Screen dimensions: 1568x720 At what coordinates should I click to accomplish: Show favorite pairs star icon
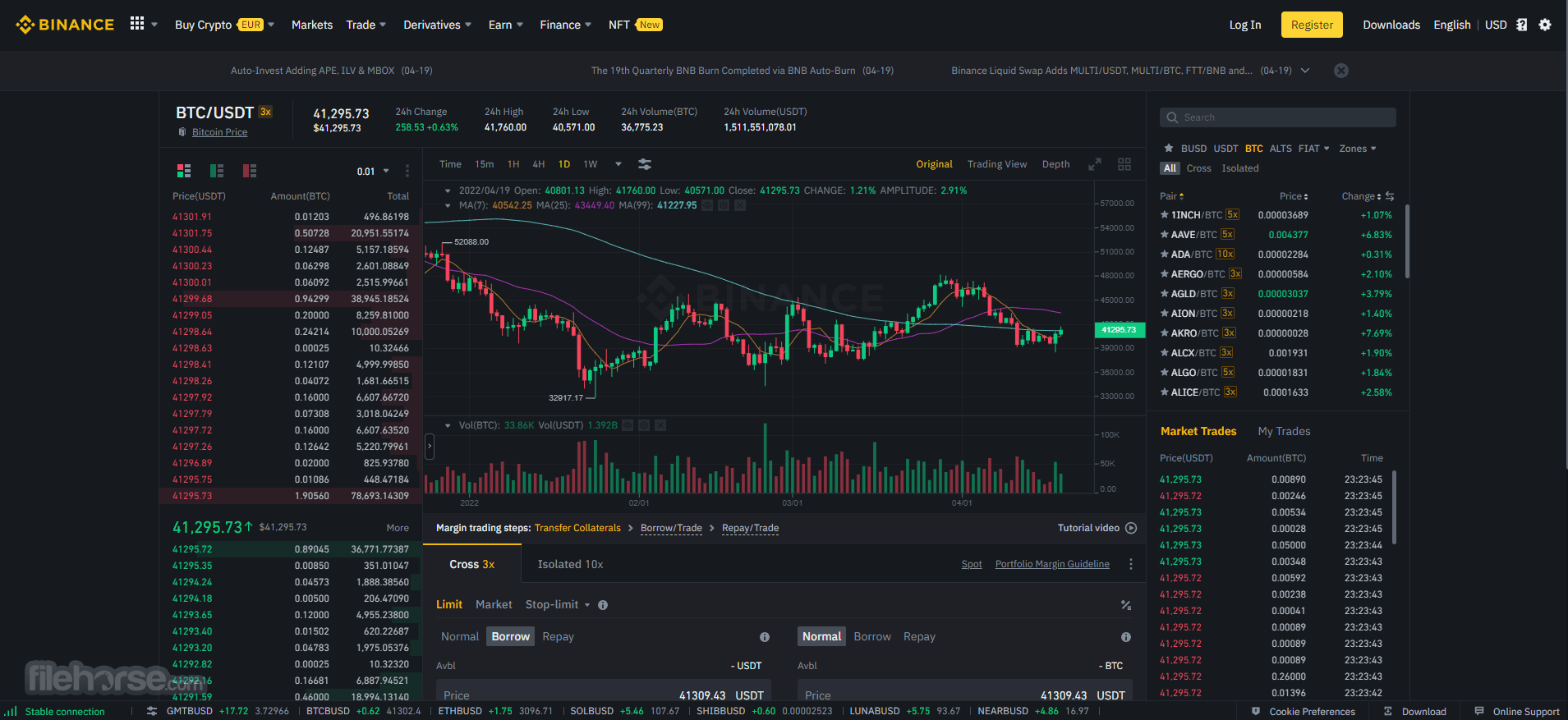coord(1168,149)
